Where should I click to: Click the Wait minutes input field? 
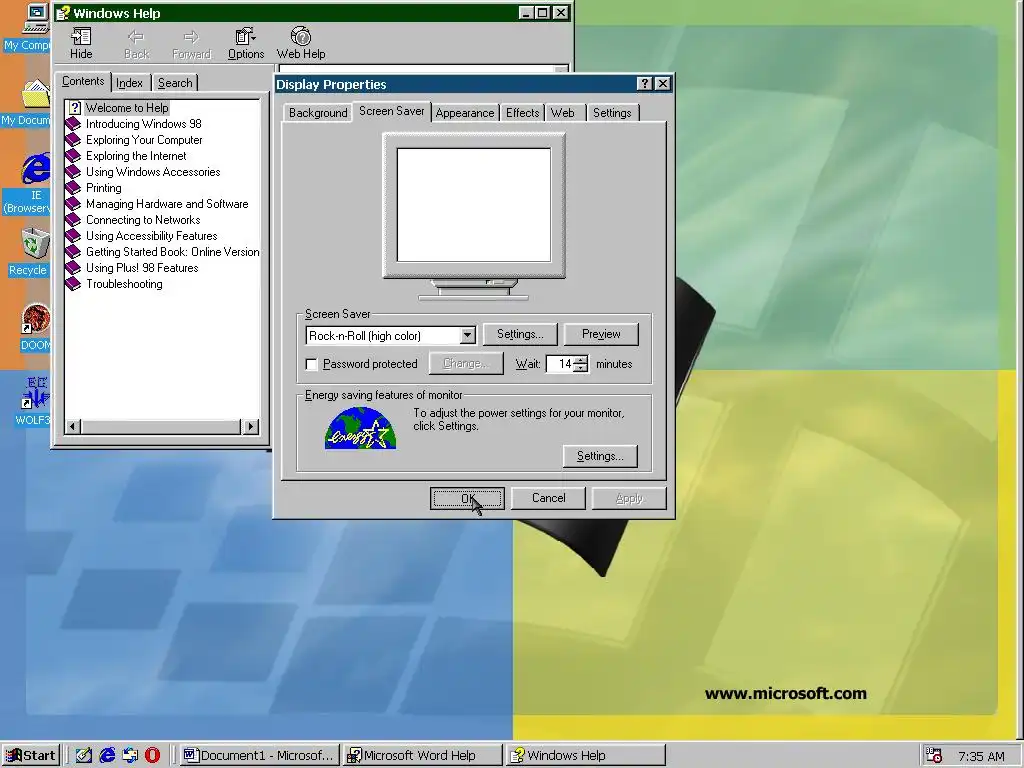pyautogui.click(x=560, y=364)
